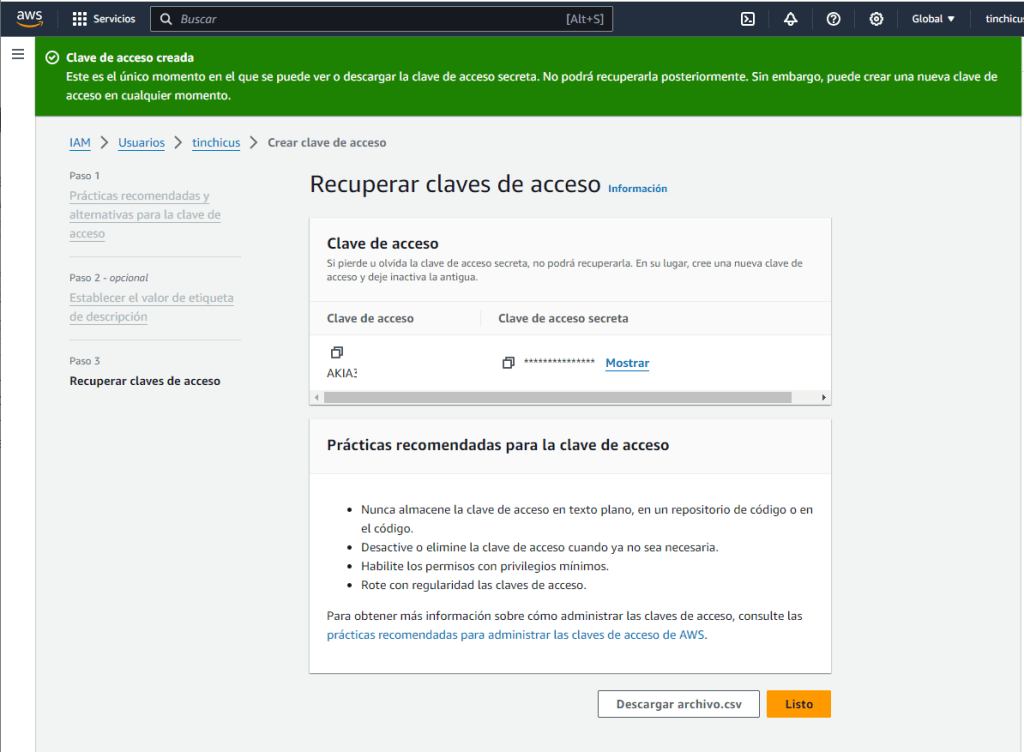Open the tinchicus breadcrumb link
Viewport: 1024px width, 752px height.
tap(216, 143)
